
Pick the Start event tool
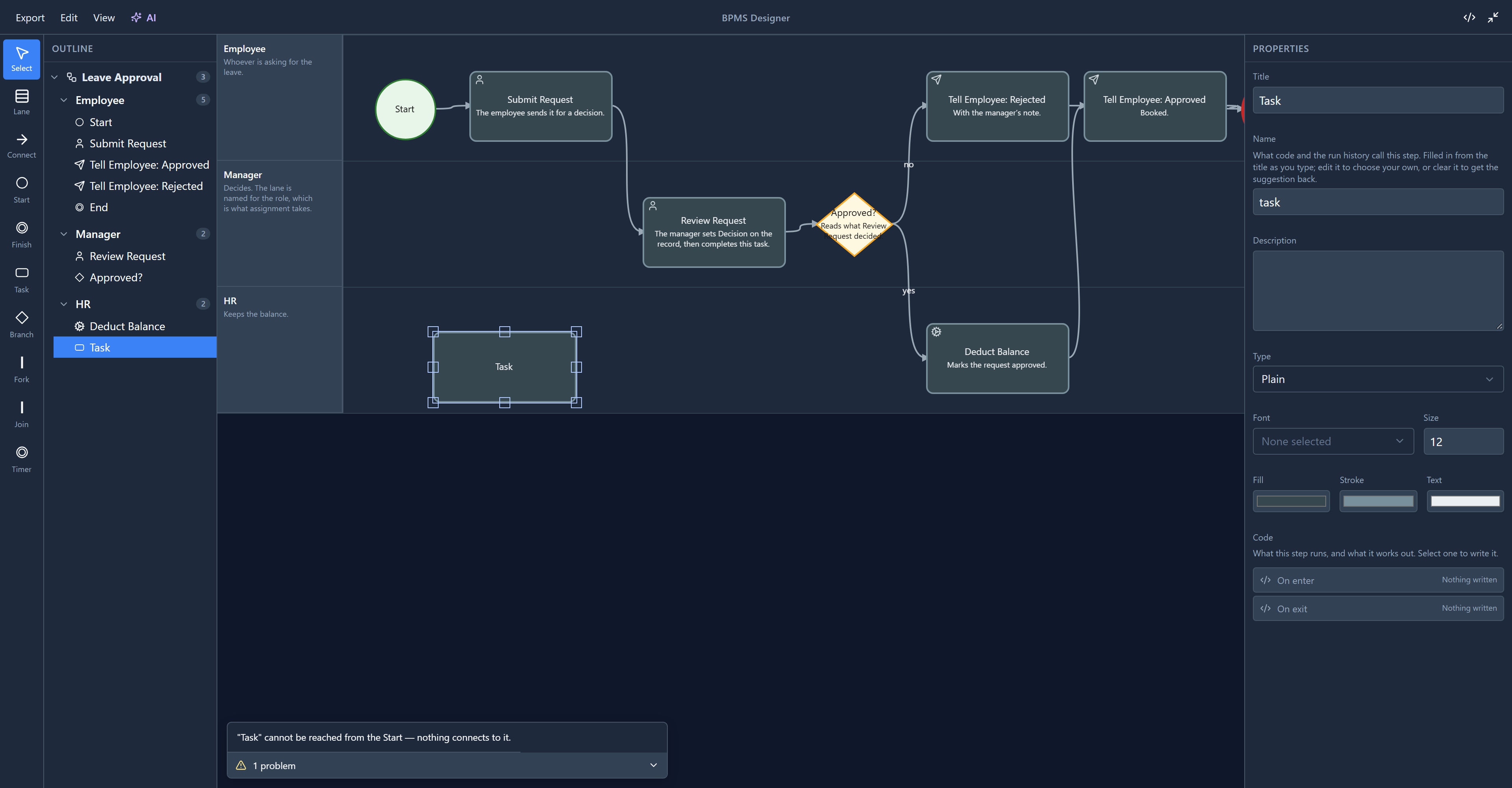pyautogui.click(x=22, y=190)
